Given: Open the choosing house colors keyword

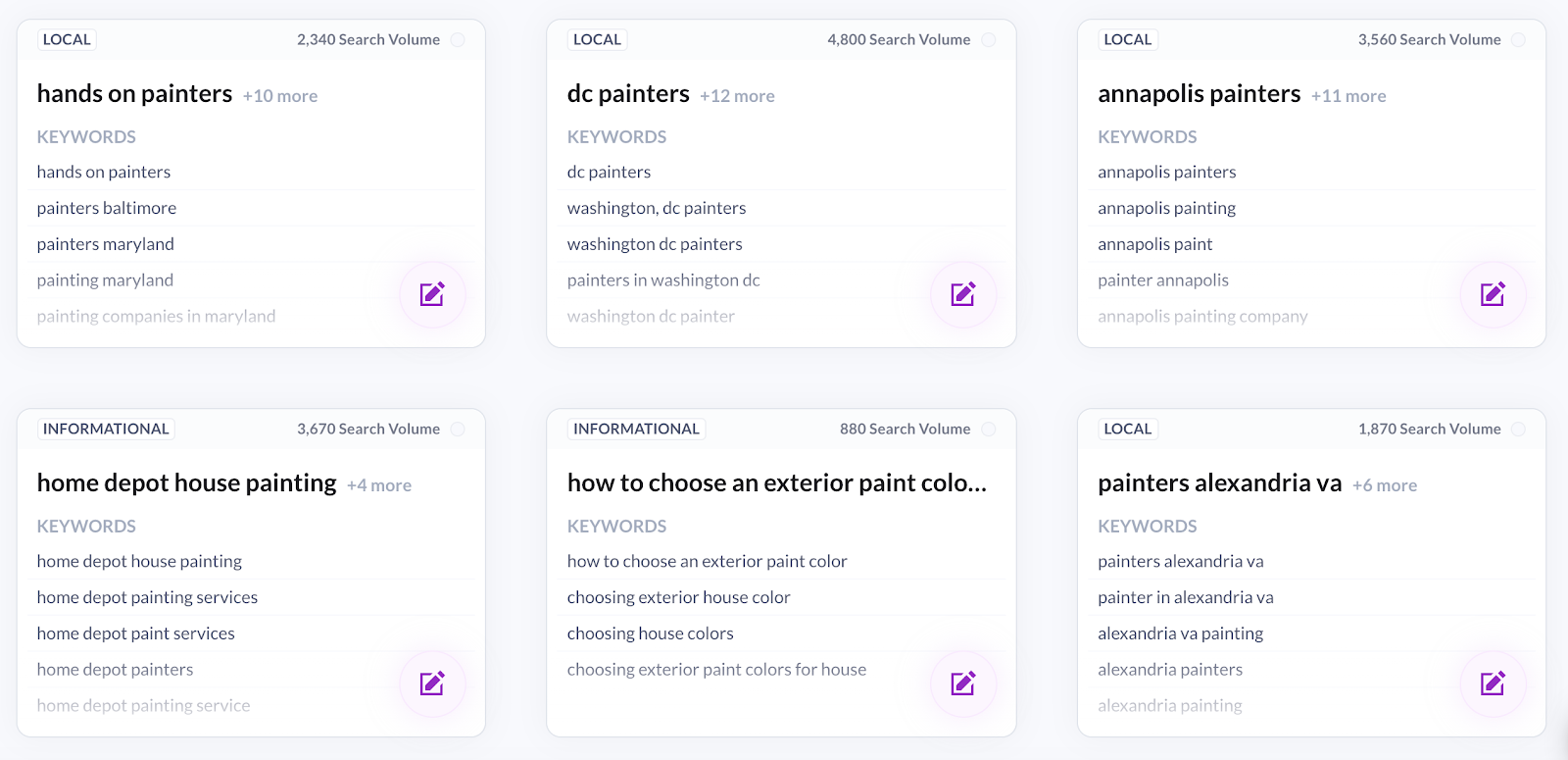Looking at the screenshot, I should tap(651, 633).
